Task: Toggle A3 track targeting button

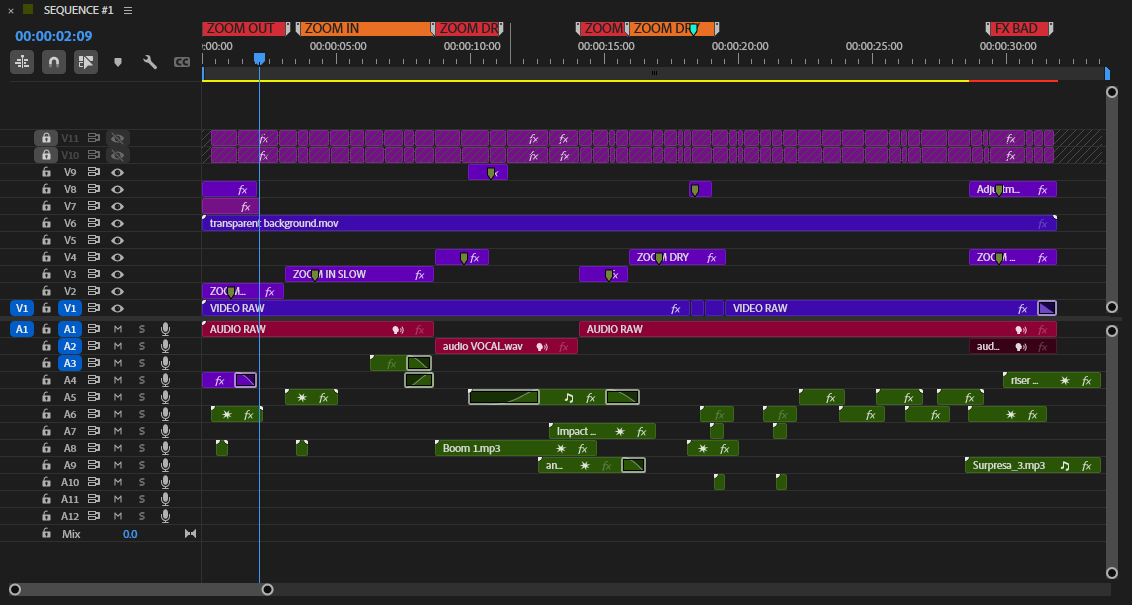Action: coord(69,363)
